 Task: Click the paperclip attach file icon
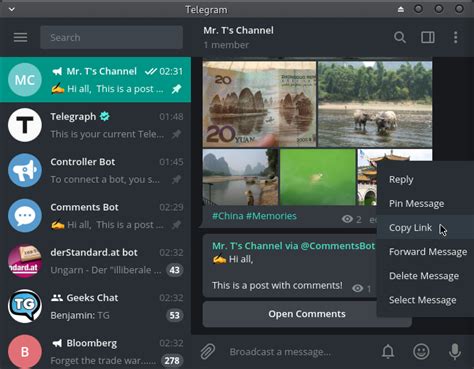pyautogui.click(x=208, y=352)
